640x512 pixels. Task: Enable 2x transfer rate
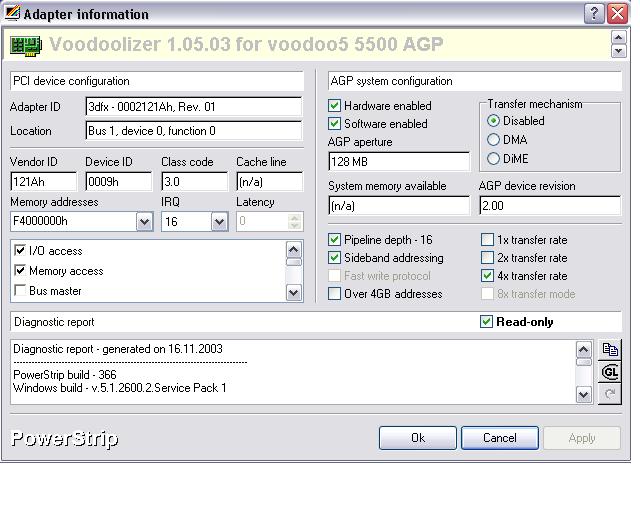click(487, 258)
